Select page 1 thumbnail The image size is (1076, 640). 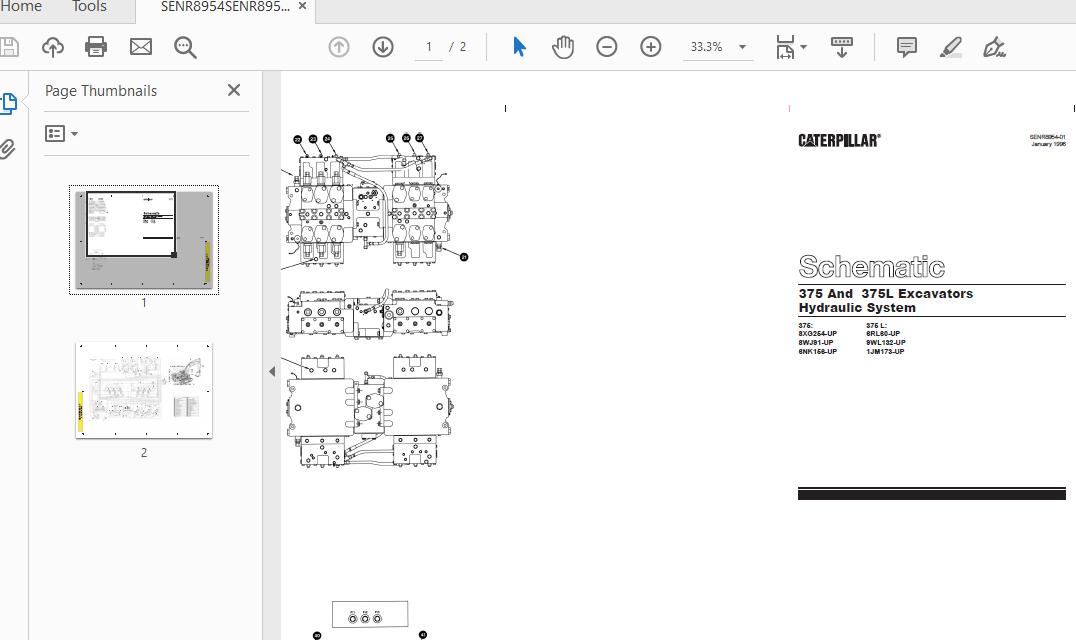pyautogui.click(x=143, y=239)
